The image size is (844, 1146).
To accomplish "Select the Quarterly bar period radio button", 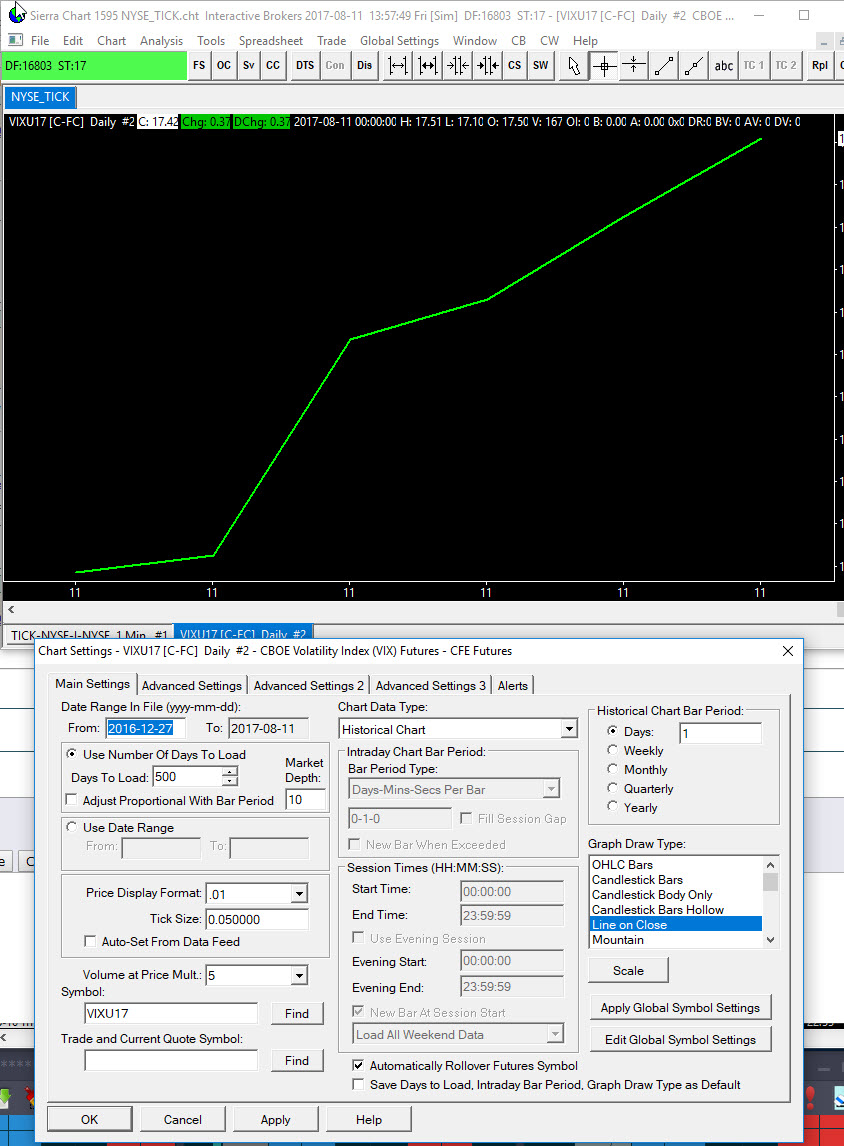I will (x=612, y=787).
